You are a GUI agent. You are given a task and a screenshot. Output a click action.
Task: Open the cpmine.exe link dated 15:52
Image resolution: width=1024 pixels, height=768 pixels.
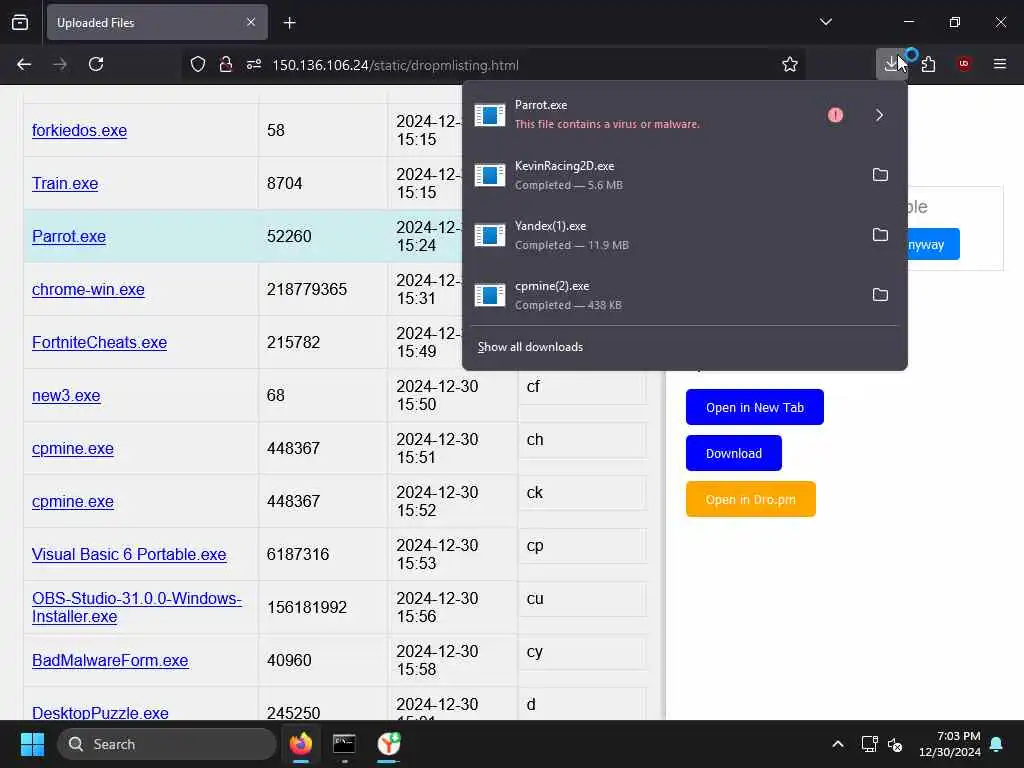click(73, 501)
